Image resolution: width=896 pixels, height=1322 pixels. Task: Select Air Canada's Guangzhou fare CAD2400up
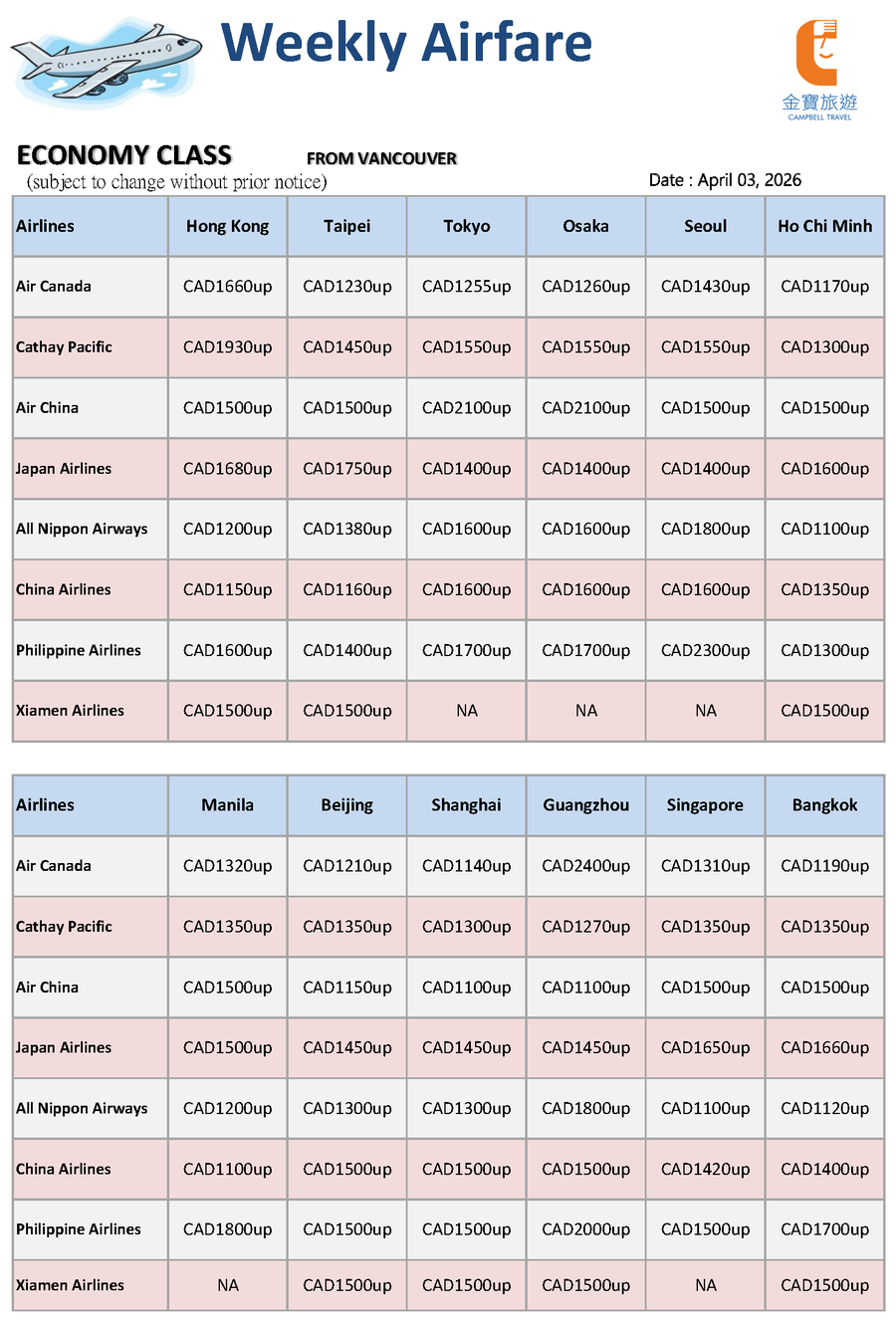(585, 866)
